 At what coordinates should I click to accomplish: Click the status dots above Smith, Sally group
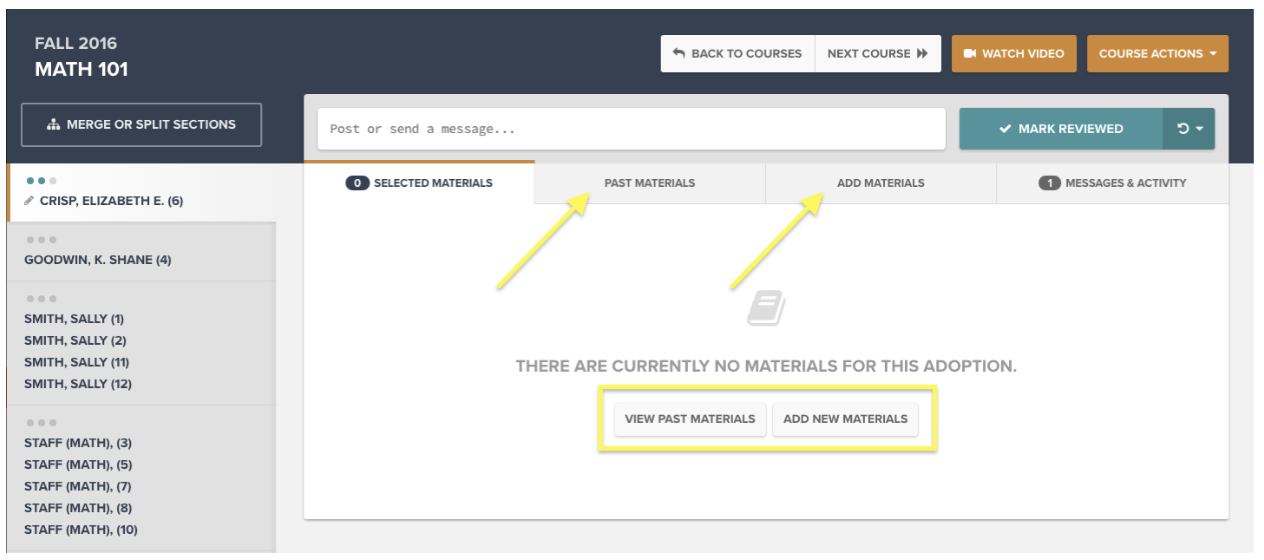pyautogui.click(x=41, y=299)
